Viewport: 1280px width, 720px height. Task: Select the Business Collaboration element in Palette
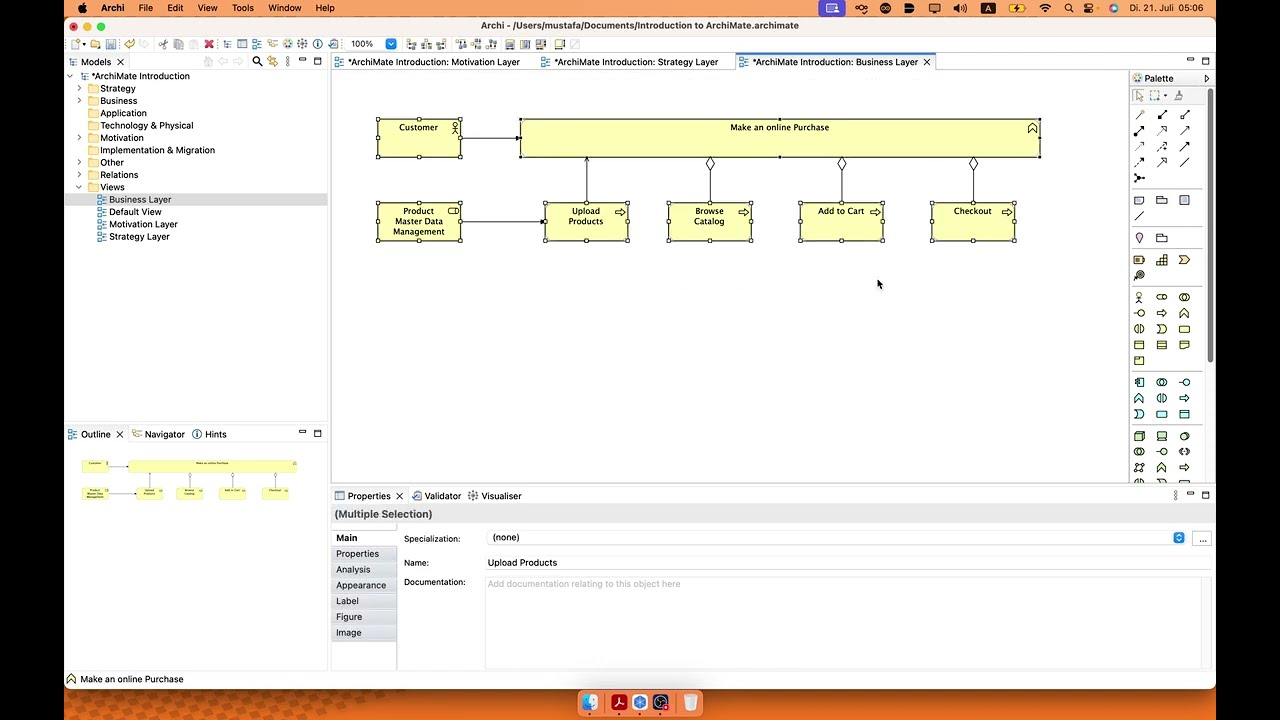click(1184, 297)
